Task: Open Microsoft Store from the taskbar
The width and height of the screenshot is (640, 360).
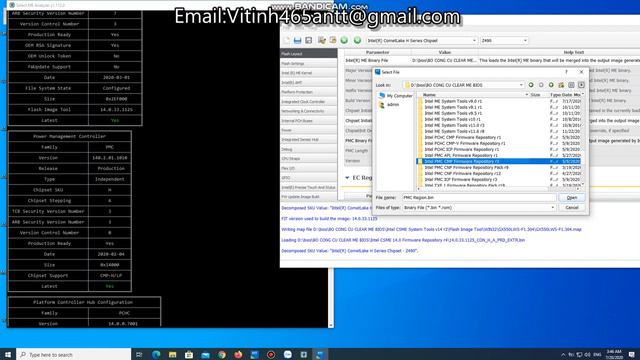Action: tap(189, 354)
